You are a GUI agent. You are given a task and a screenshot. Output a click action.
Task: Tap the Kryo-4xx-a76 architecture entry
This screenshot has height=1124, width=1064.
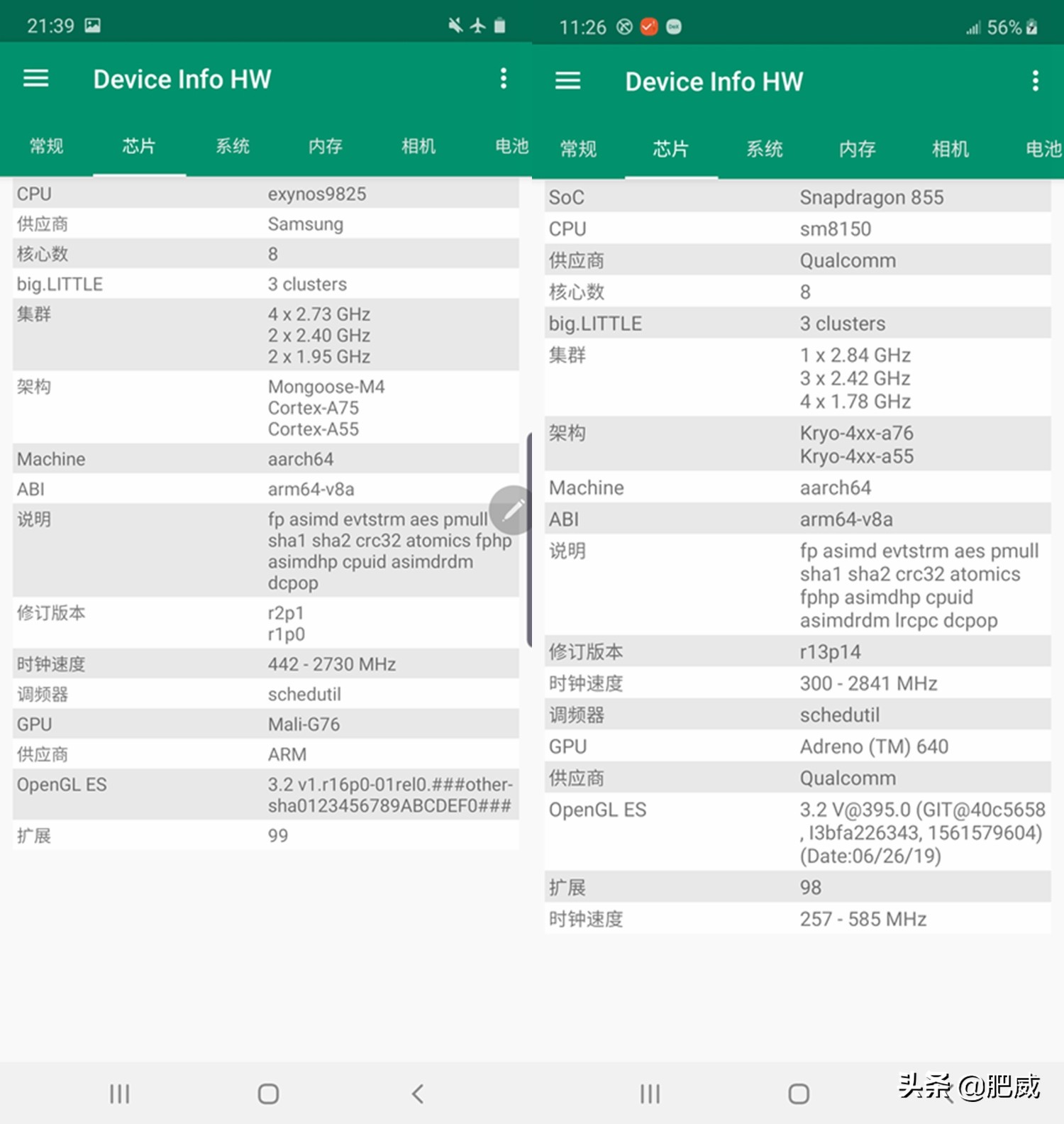857,433
